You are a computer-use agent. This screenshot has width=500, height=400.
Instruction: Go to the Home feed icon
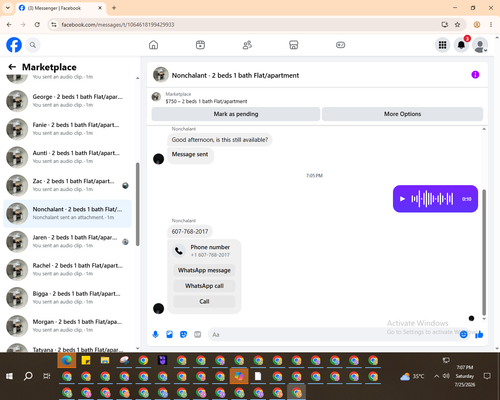(x=153, y=45)
